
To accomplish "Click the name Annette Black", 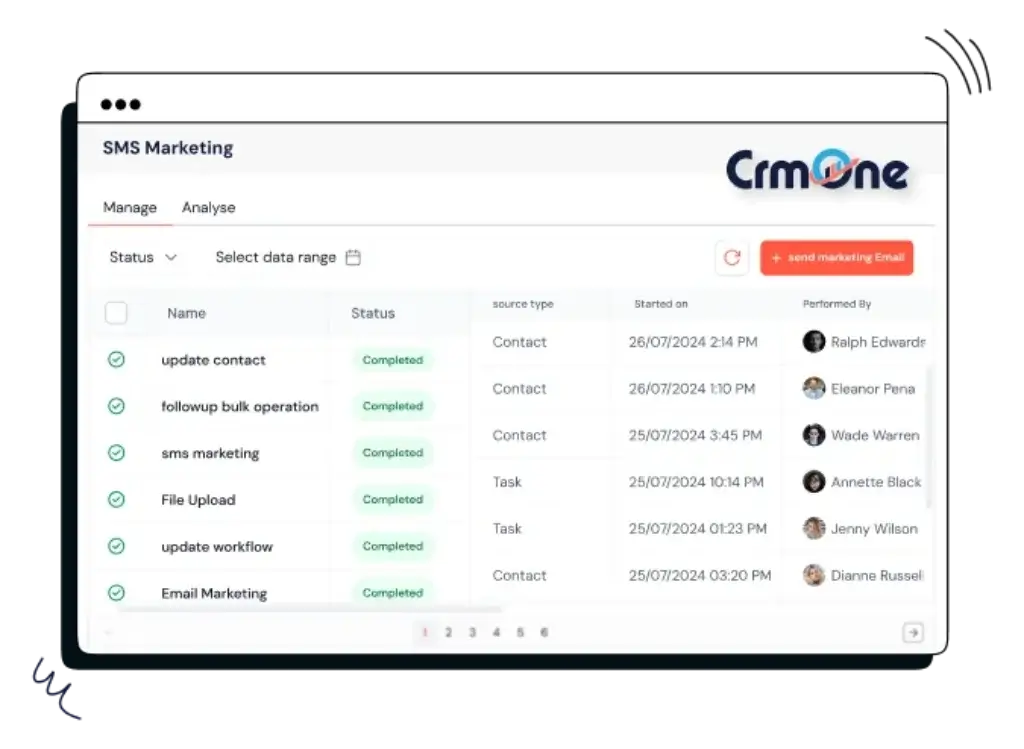I will (x=876, y=482).
